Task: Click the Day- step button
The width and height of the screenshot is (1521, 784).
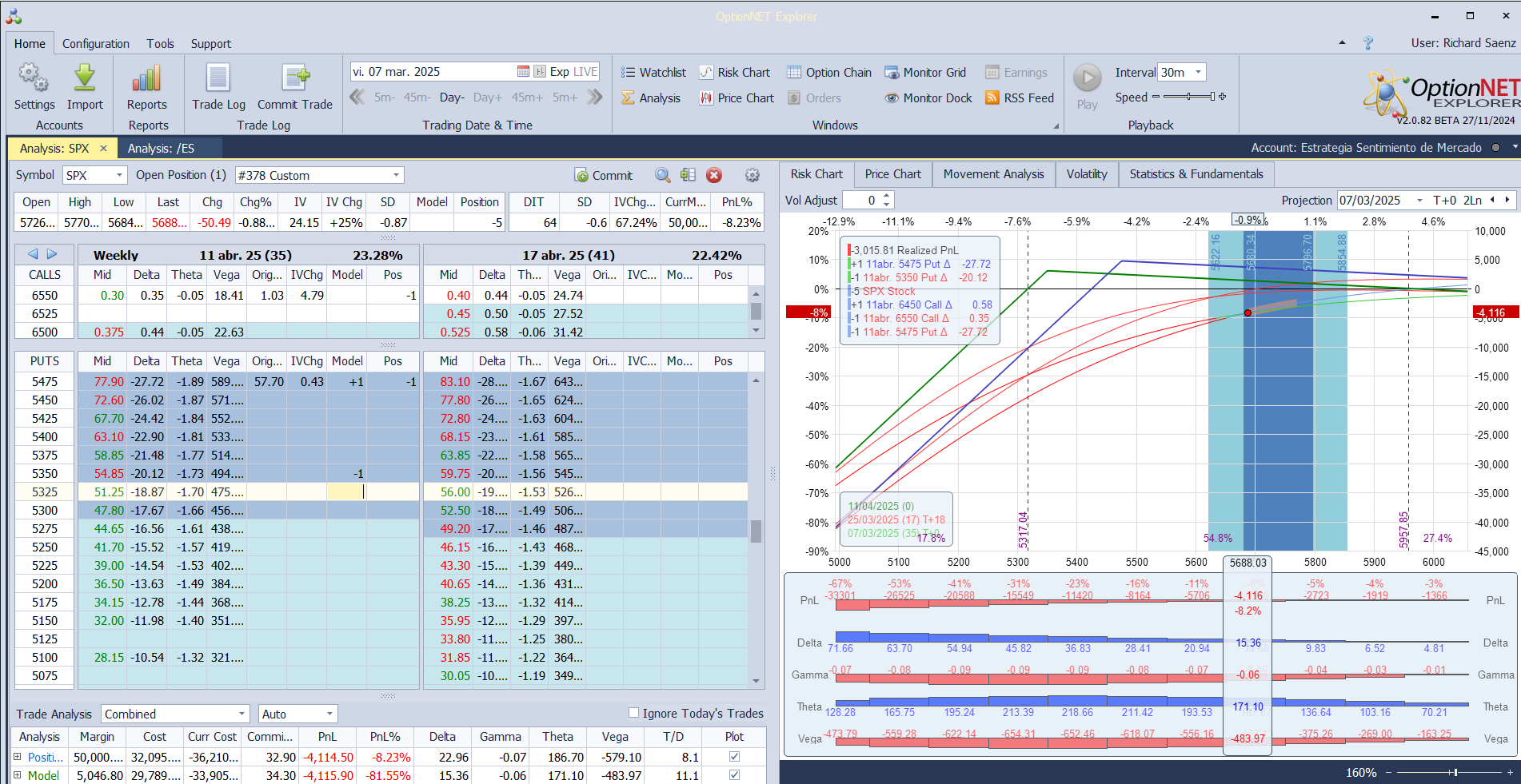Action: 452,98
